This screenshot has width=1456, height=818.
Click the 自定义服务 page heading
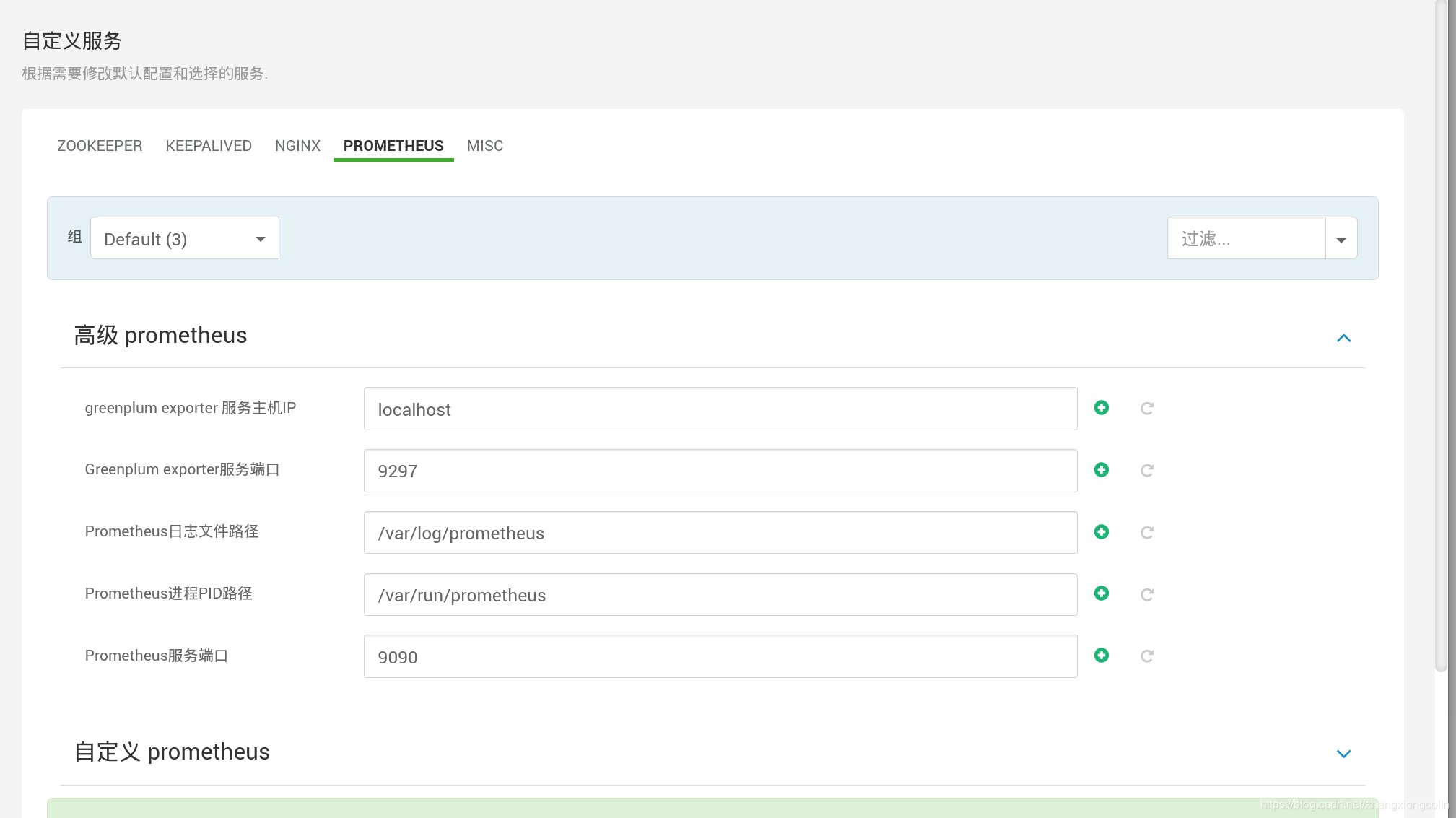(72, 40)
